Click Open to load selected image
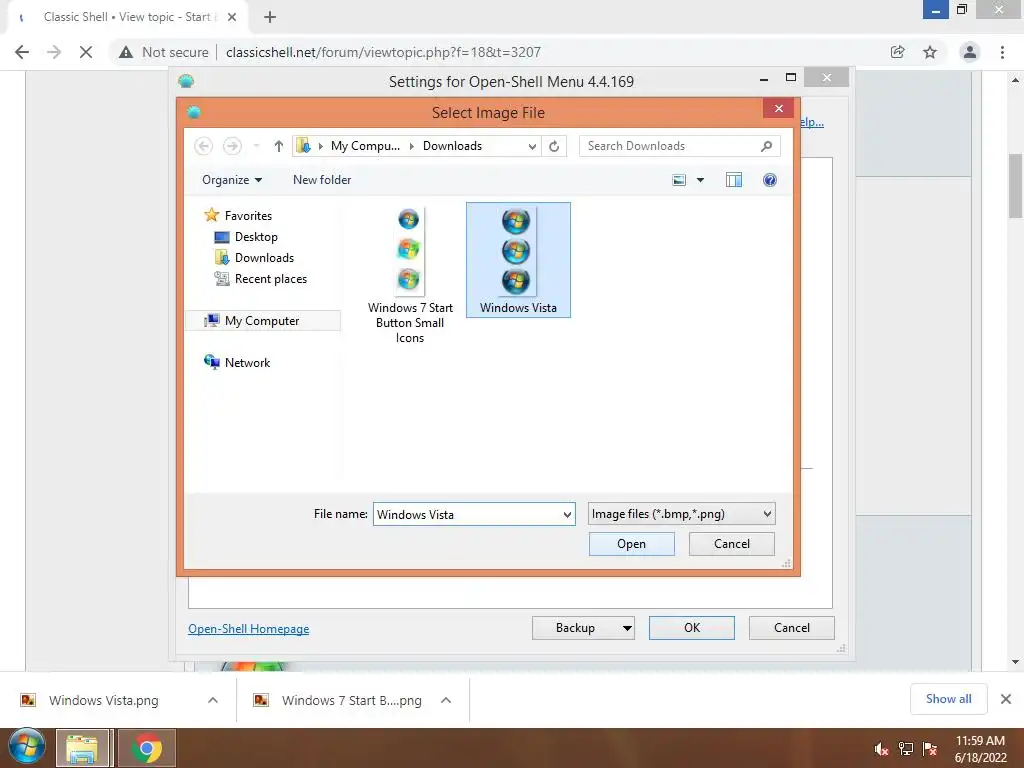The image size is (1024, 768). 632,544
